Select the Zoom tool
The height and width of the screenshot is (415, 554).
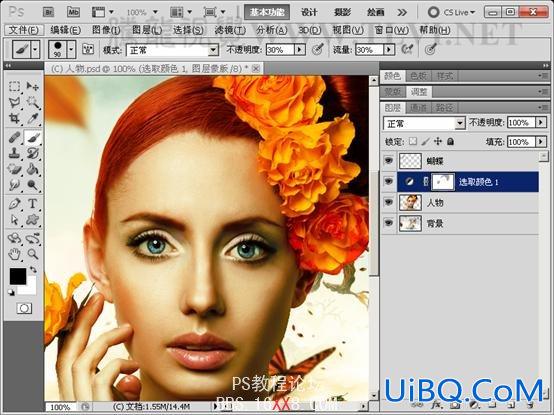tap(33, 254)
